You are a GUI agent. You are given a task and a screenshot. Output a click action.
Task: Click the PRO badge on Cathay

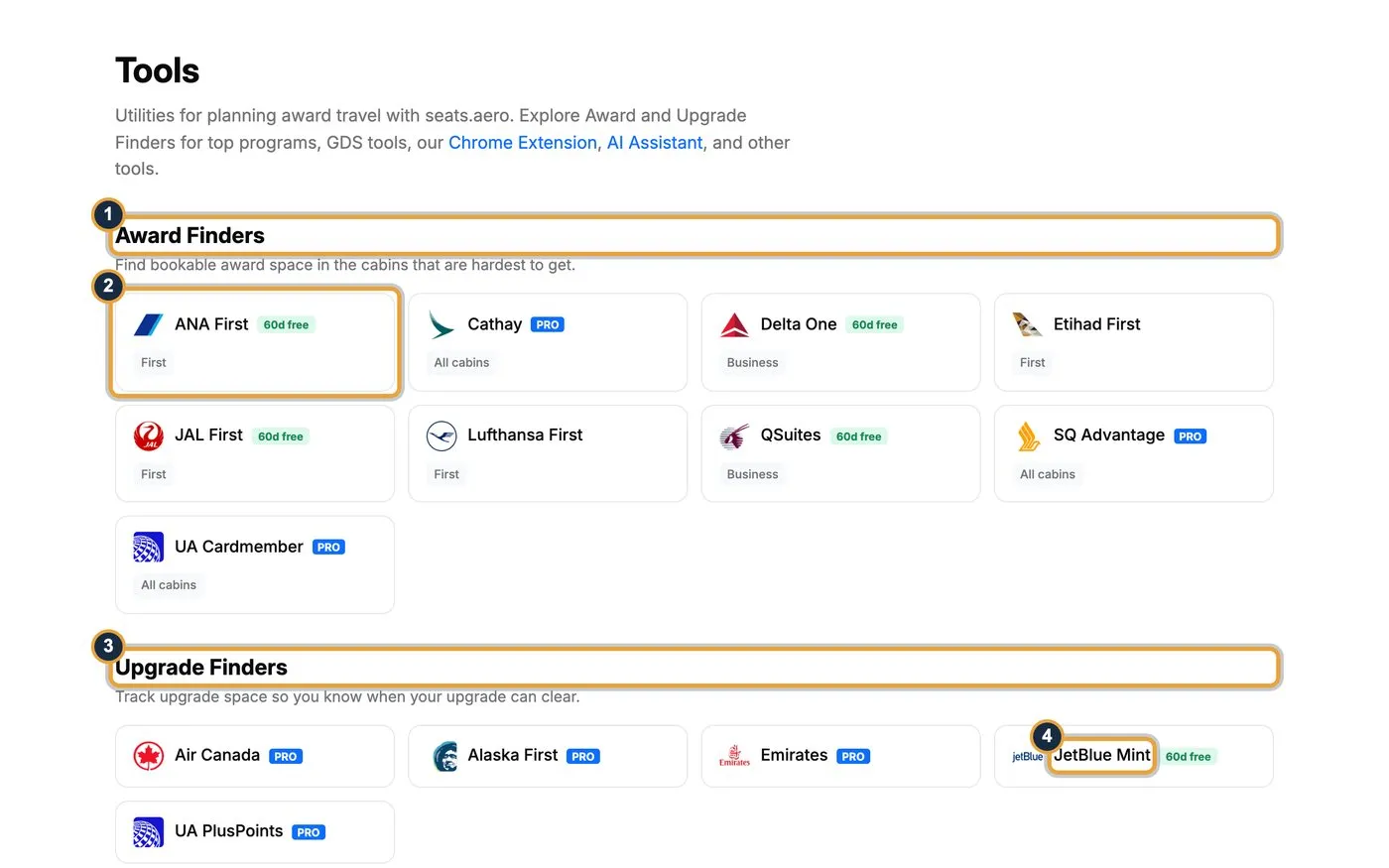coord(548,324)
